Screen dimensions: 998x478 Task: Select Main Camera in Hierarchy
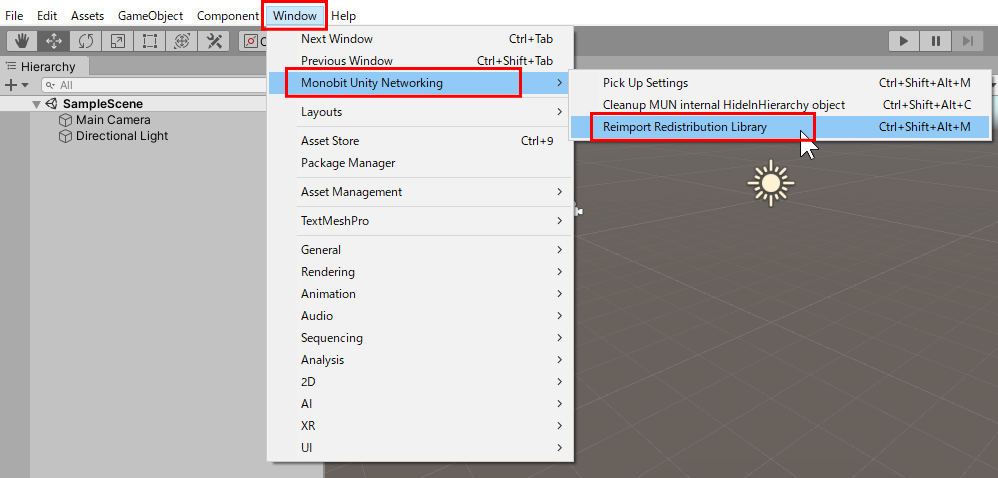(x=113, y=120)
